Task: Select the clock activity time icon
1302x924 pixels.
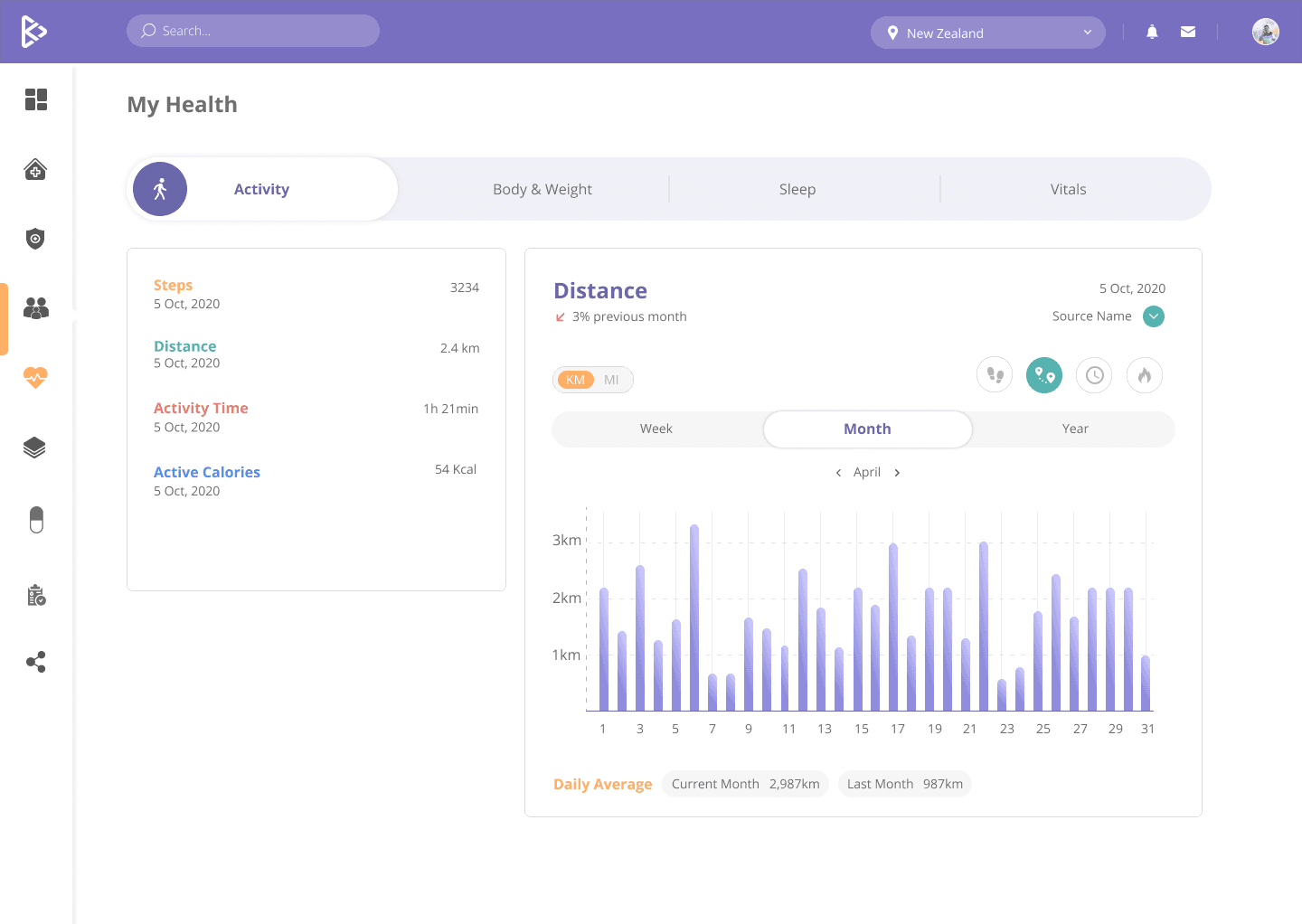Action: [1094, 375]
